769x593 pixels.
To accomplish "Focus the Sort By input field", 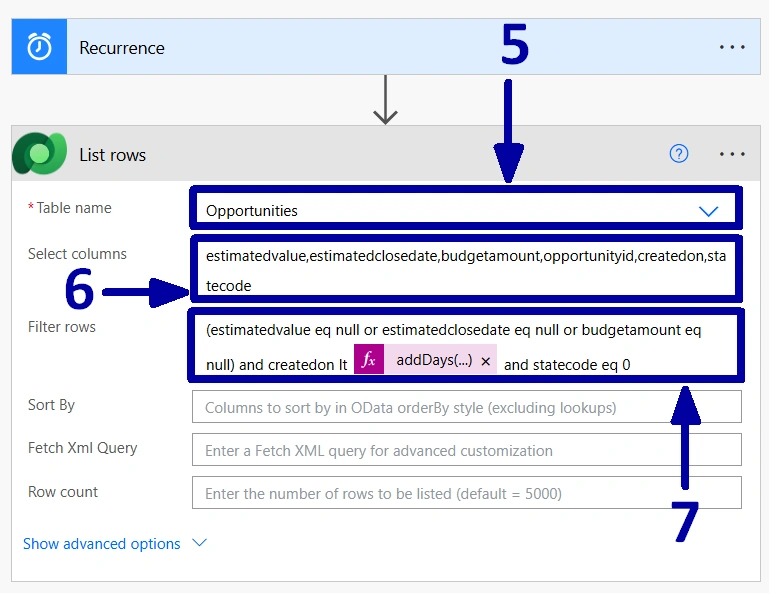I will coord(466,407).
